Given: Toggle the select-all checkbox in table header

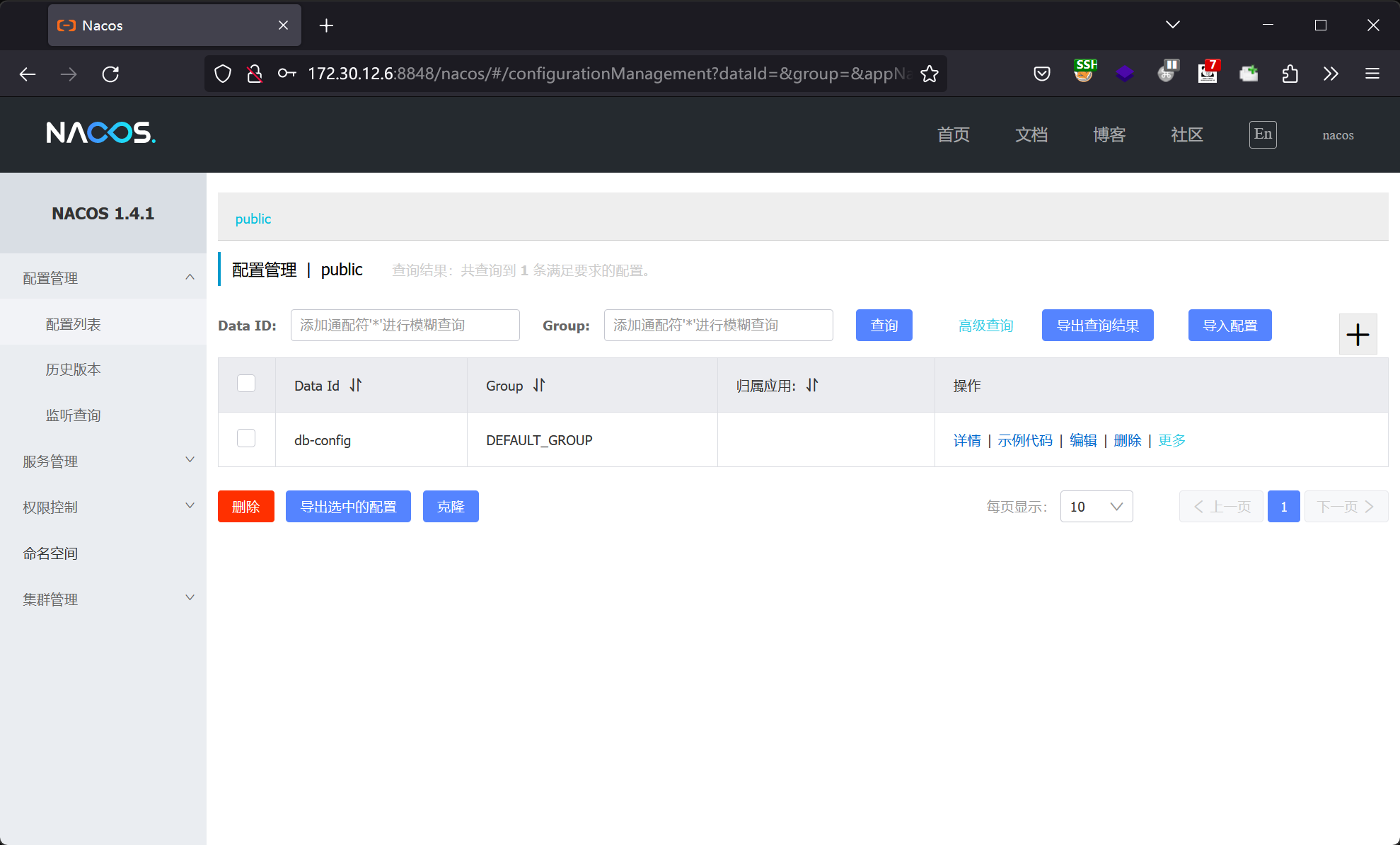Looking at the screenshot, I should tap(246, 384).
